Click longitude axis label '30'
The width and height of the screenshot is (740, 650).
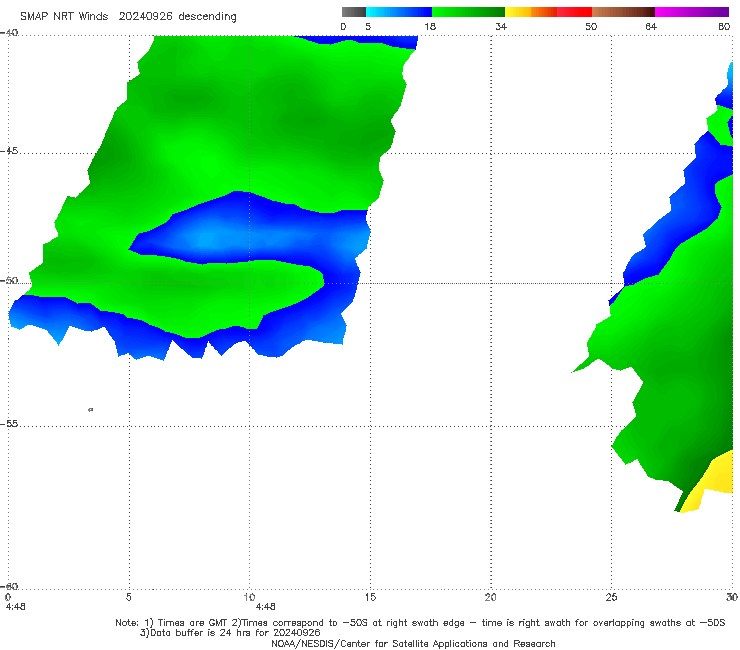(732, 598)
